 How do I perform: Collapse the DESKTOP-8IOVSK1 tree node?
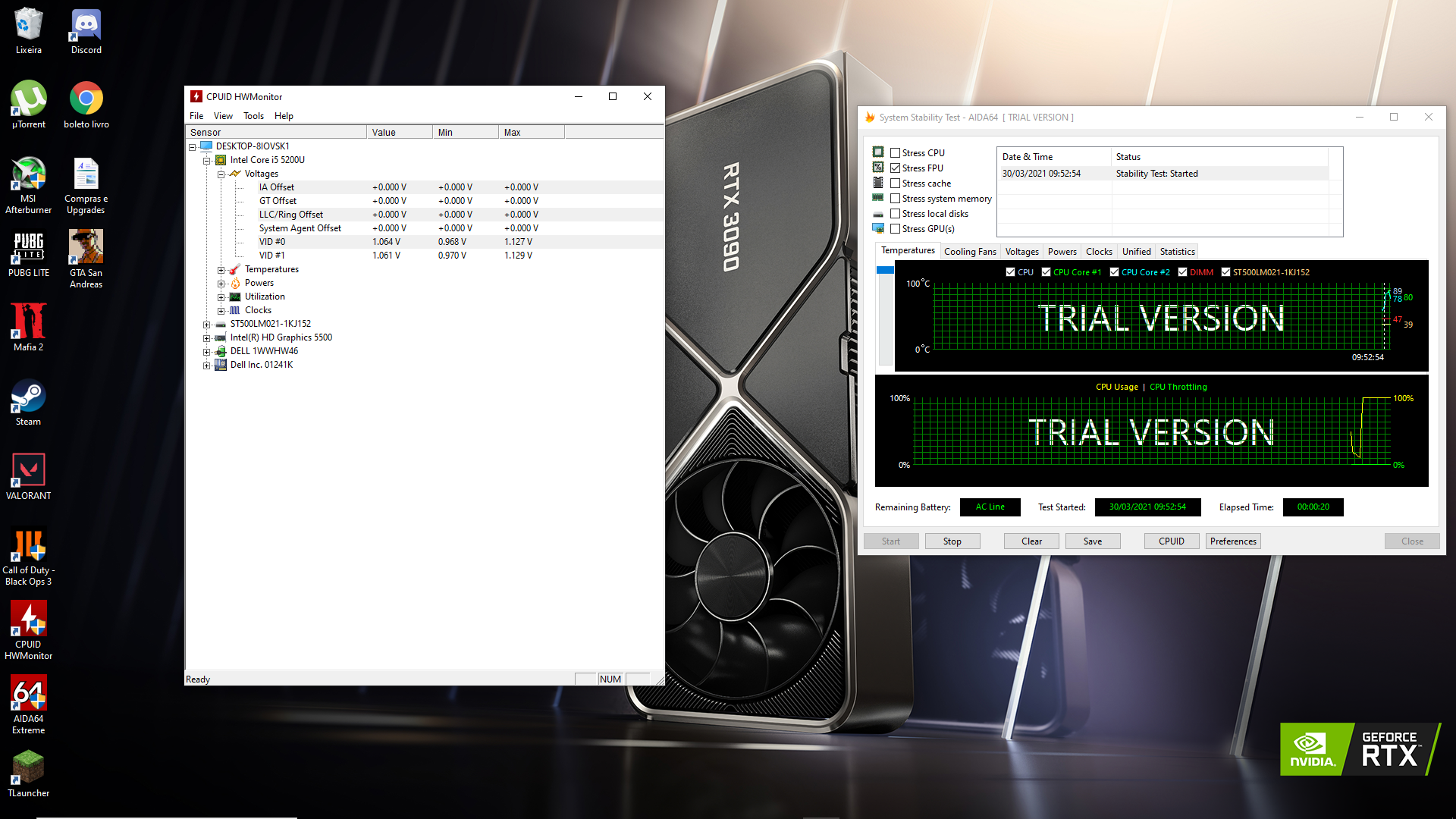pyautogui.click(x=193, y=147)
